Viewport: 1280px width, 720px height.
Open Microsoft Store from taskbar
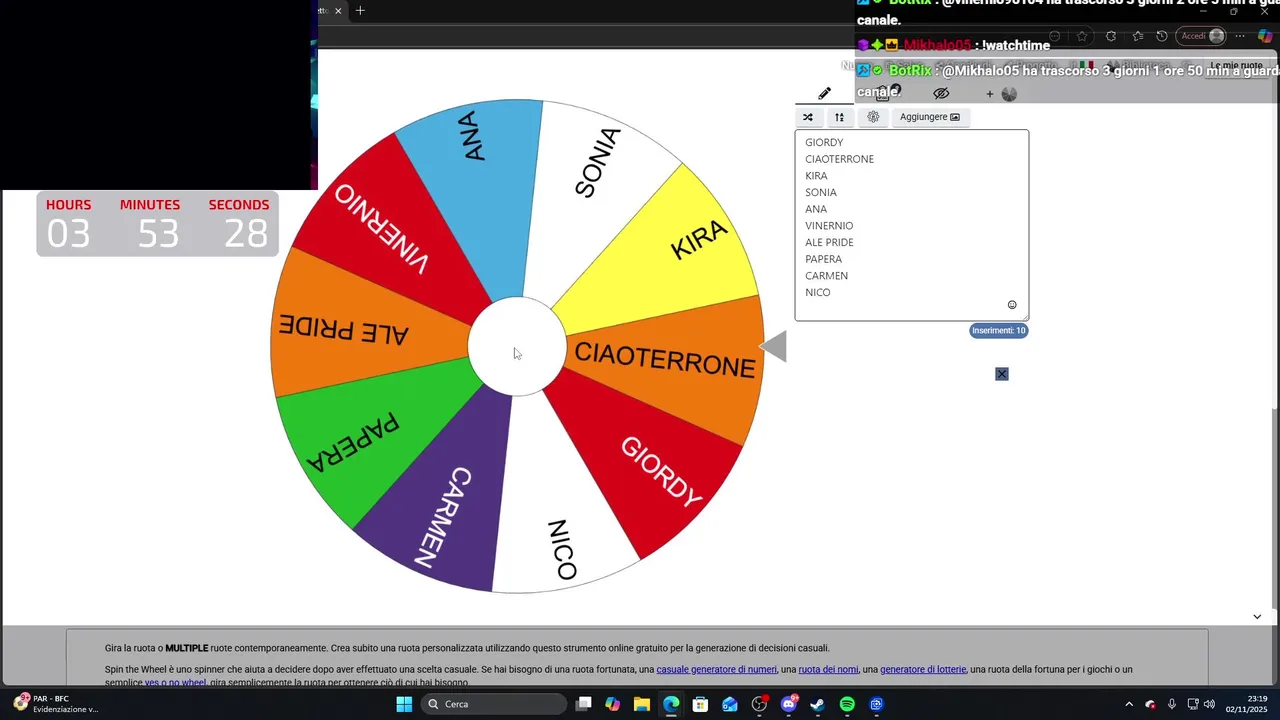click(x=700, y=704)
